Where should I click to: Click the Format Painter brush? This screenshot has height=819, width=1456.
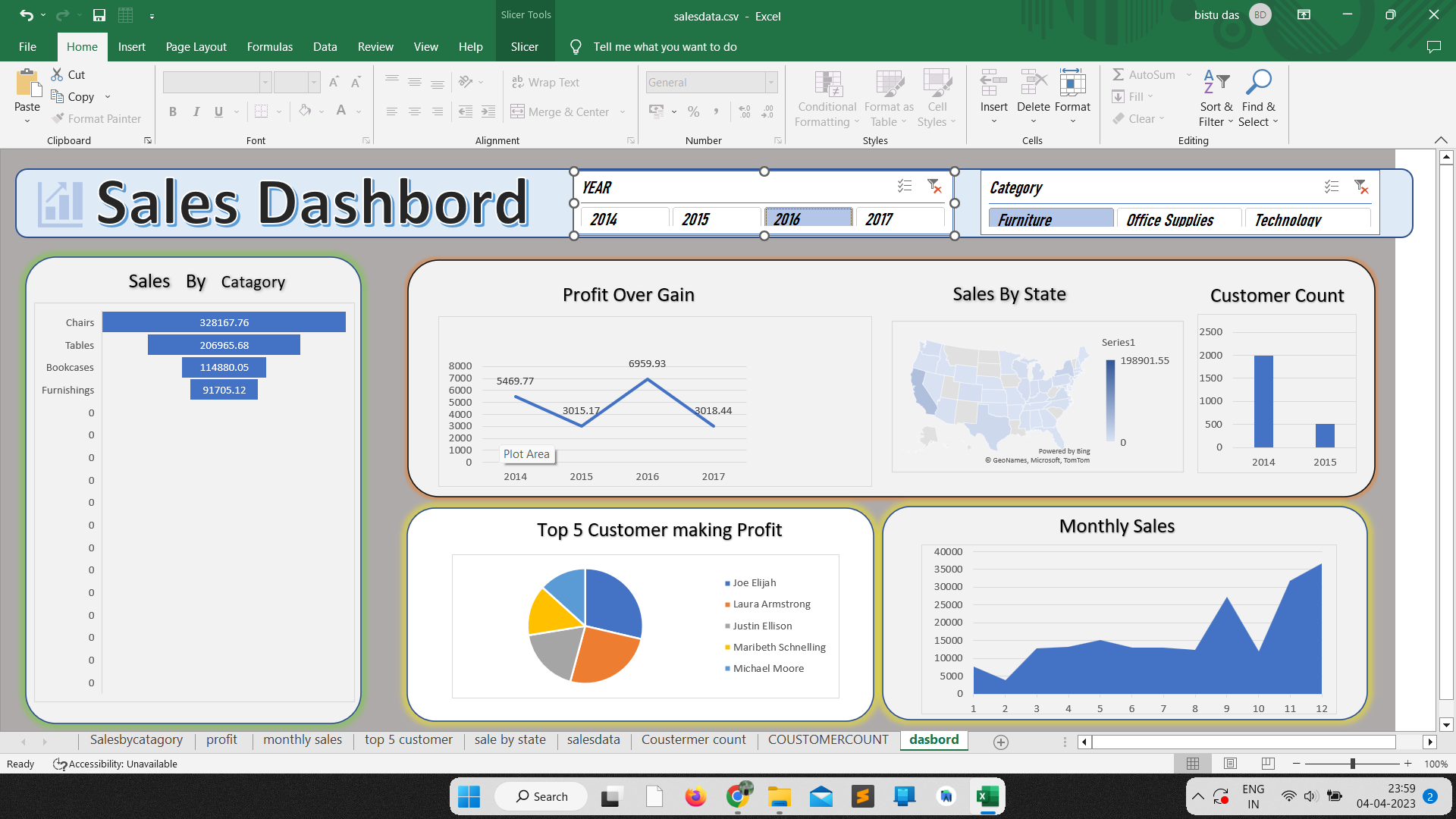click(x=58, y=118)
